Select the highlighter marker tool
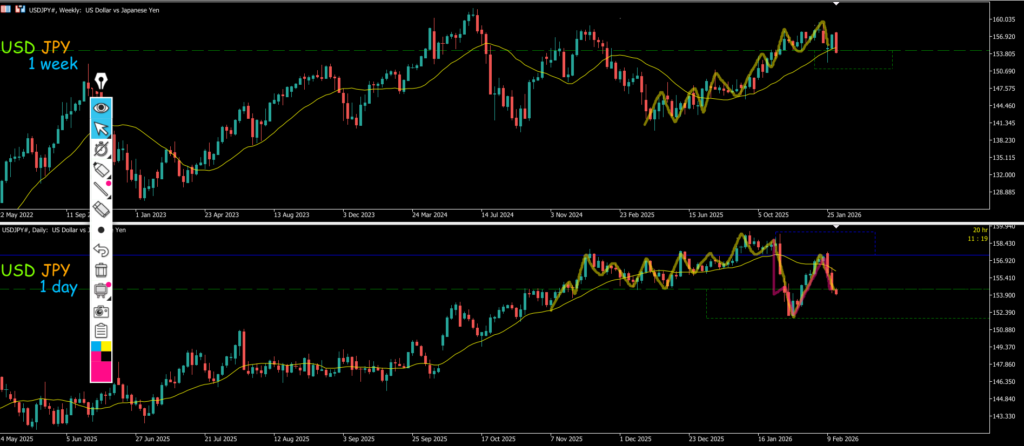Screen dimensions: 1024x446 (101, 169)
